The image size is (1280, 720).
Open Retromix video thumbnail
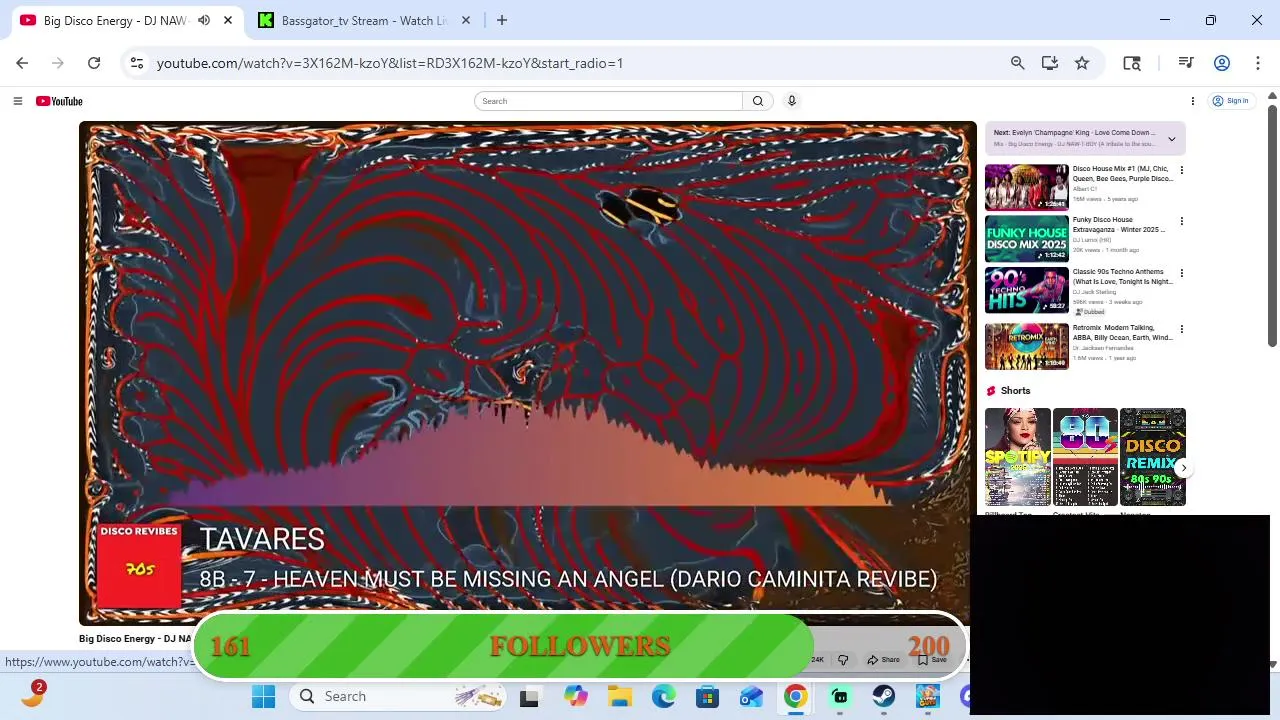1026,346
